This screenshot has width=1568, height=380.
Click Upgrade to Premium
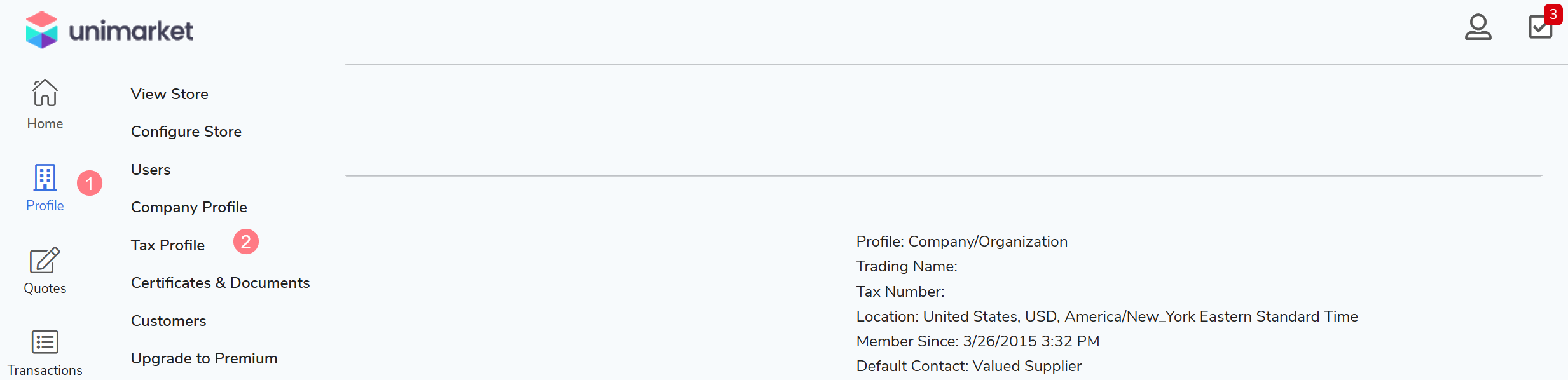tap(204, 358)
